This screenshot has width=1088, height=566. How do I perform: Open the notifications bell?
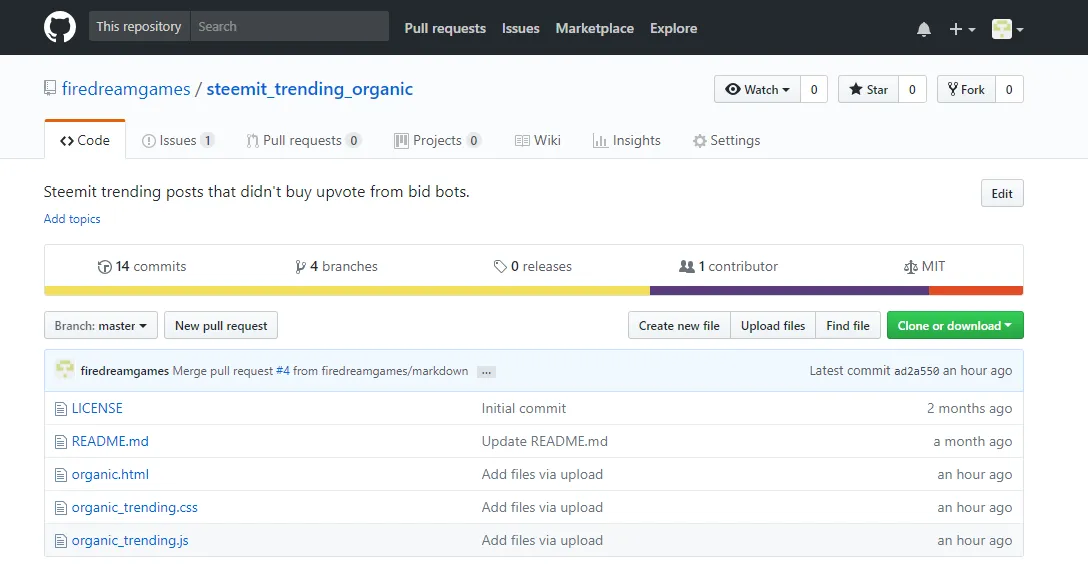pos(924,29)
